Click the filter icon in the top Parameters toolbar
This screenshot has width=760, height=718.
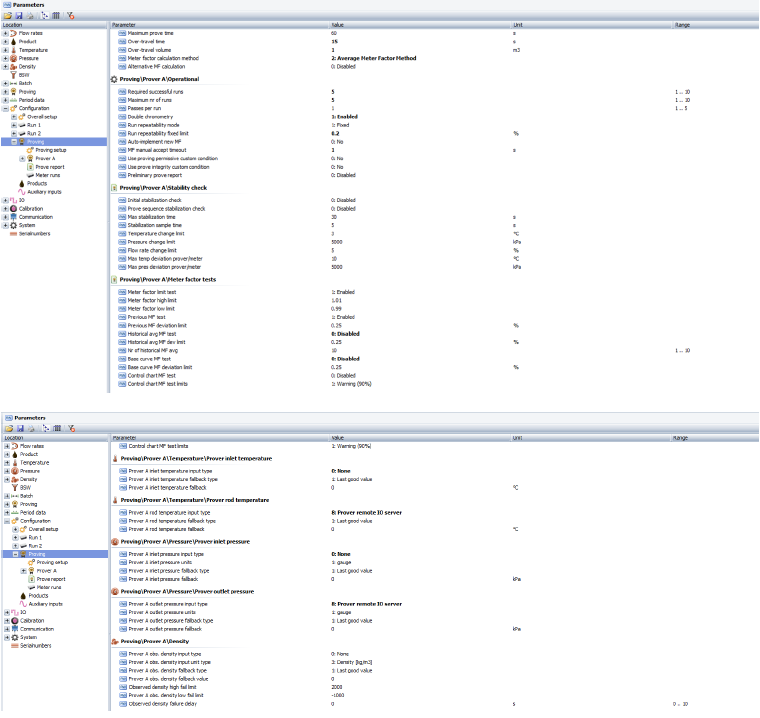click(71, 16)
